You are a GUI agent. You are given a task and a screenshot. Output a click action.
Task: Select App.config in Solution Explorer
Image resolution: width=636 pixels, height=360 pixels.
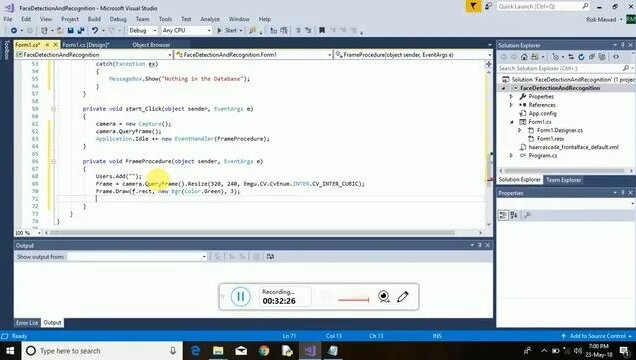[x=542, y=114]
